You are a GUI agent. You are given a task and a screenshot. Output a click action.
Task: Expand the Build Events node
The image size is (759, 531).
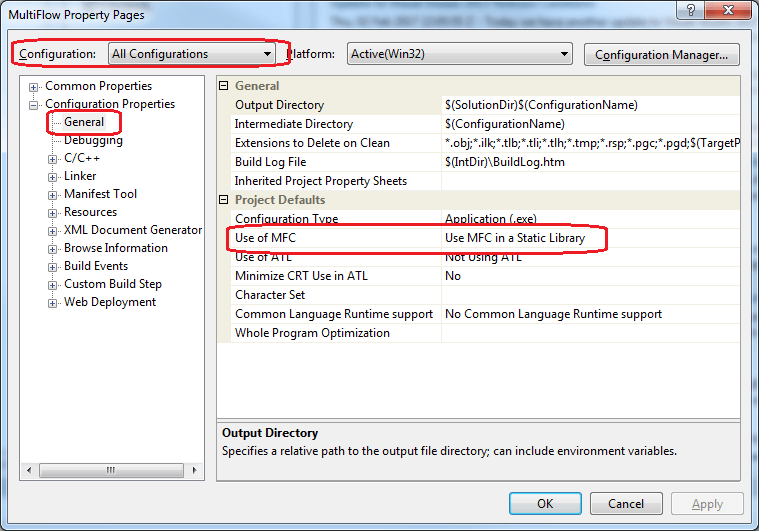click(54, 266)
